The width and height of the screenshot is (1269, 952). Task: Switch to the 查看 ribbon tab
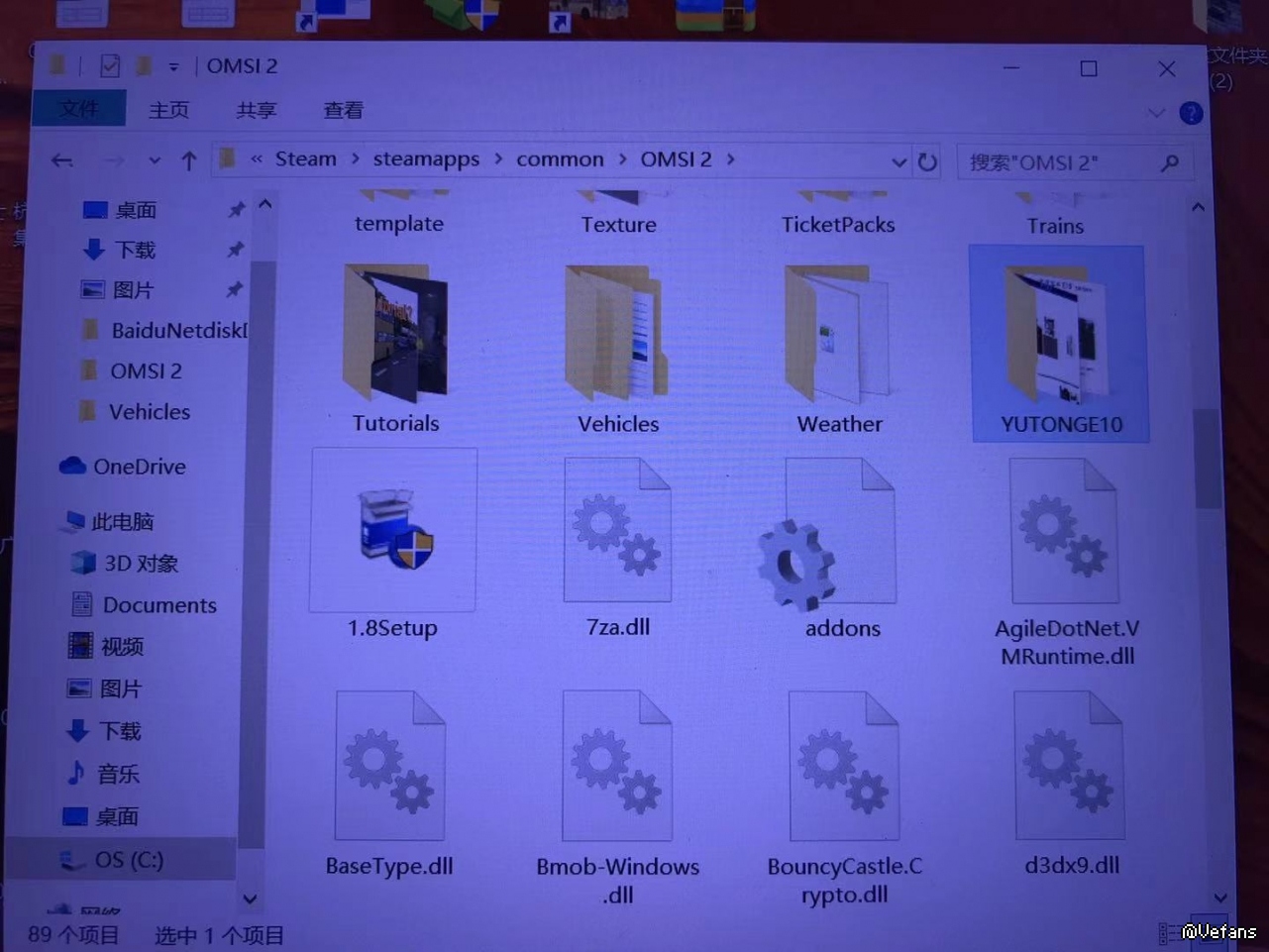(x=344, y=110)
